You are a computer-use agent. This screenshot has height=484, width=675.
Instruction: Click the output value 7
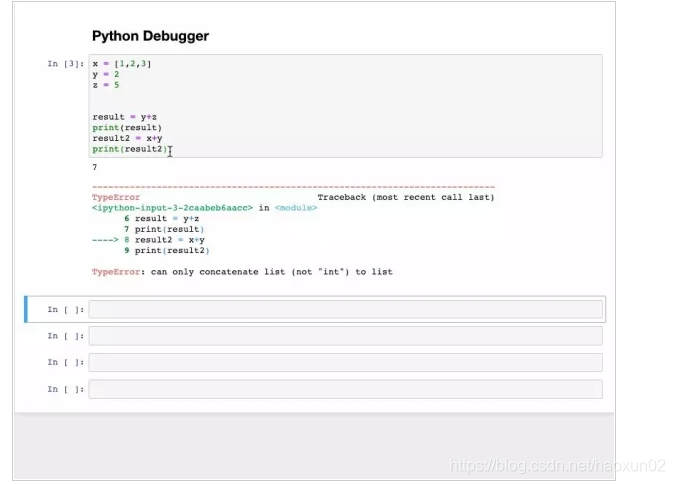click(95, 167)
